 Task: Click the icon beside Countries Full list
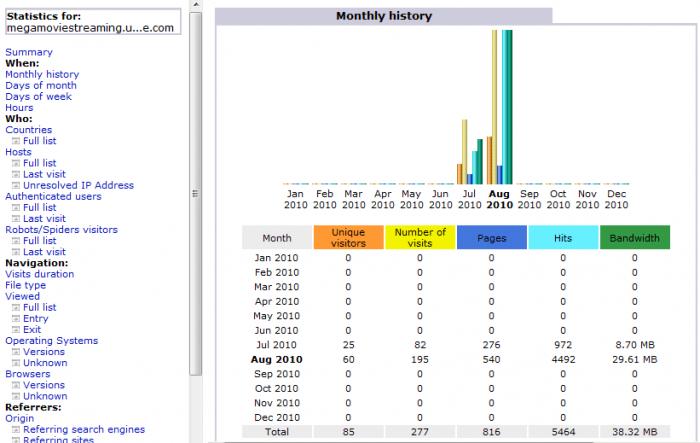[x=16, y=141]
